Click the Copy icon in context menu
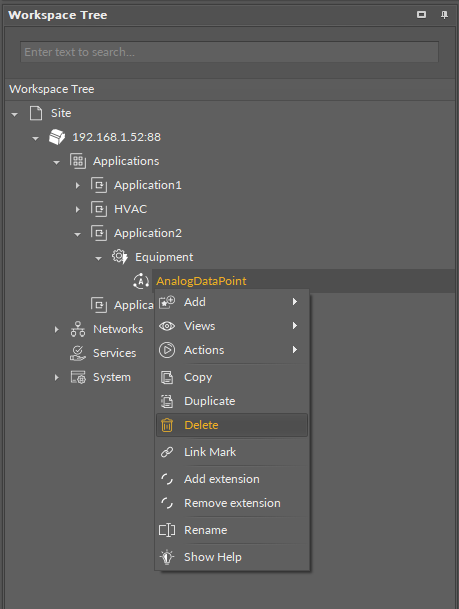459x609 pixels. [x=167, y=377]
